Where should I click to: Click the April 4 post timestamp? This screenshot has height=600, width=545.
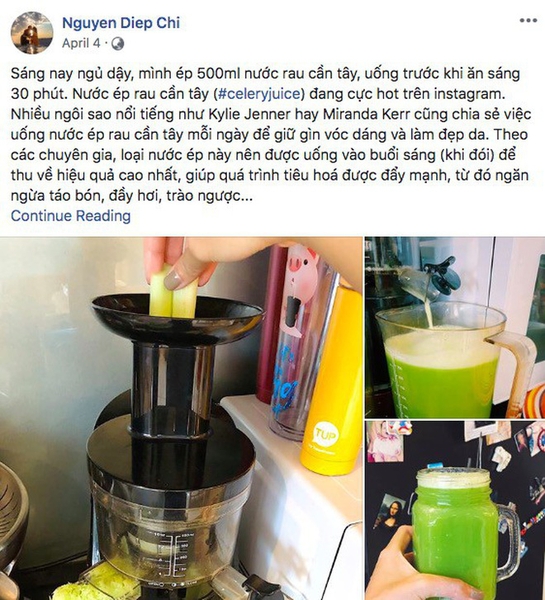click(81, 43)
